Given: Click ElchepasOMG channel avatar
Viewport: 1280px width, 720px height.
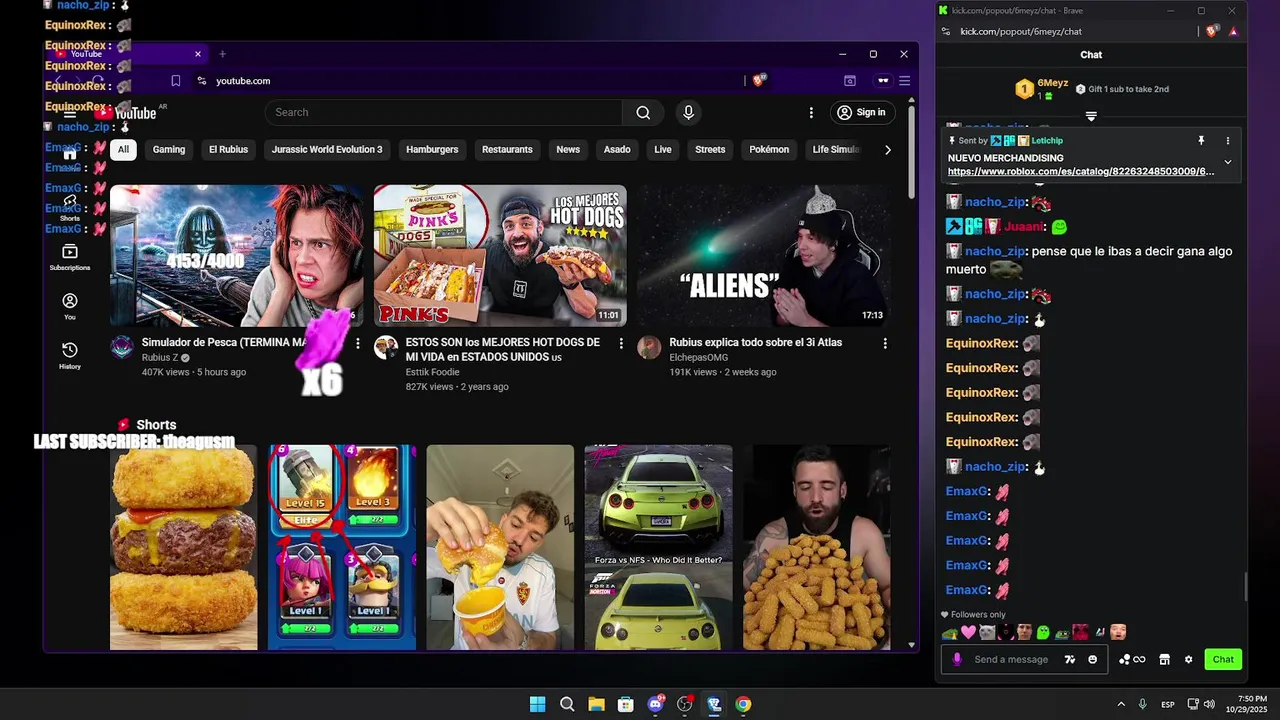Looking at the screenshot, I should tap(649, 347).
